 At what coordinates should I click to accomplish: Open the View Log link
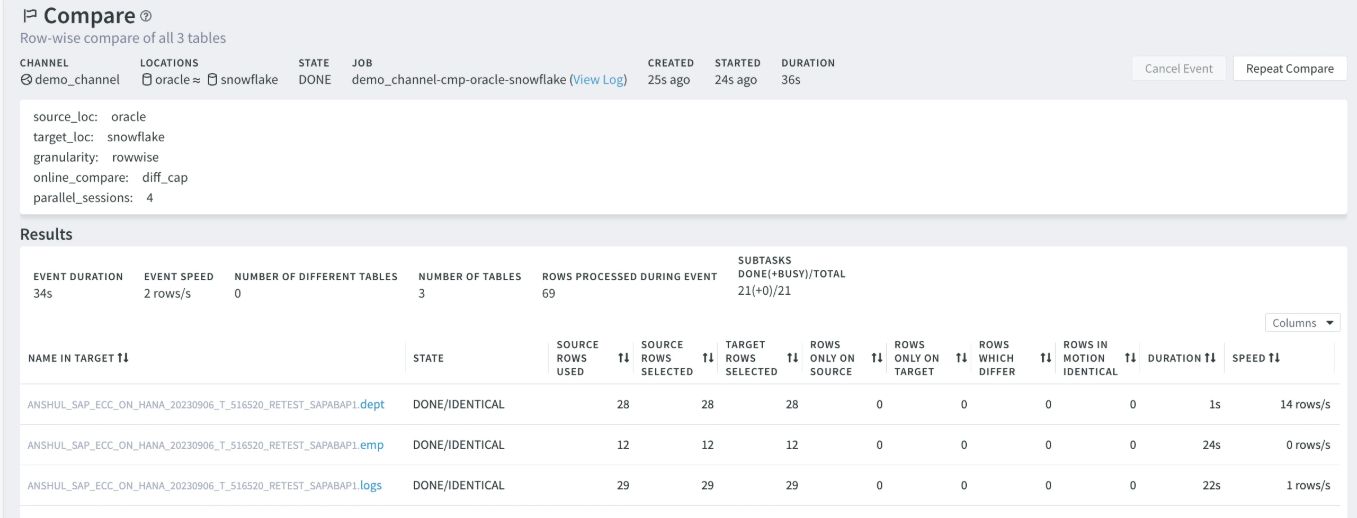click(x=598, y=80)
